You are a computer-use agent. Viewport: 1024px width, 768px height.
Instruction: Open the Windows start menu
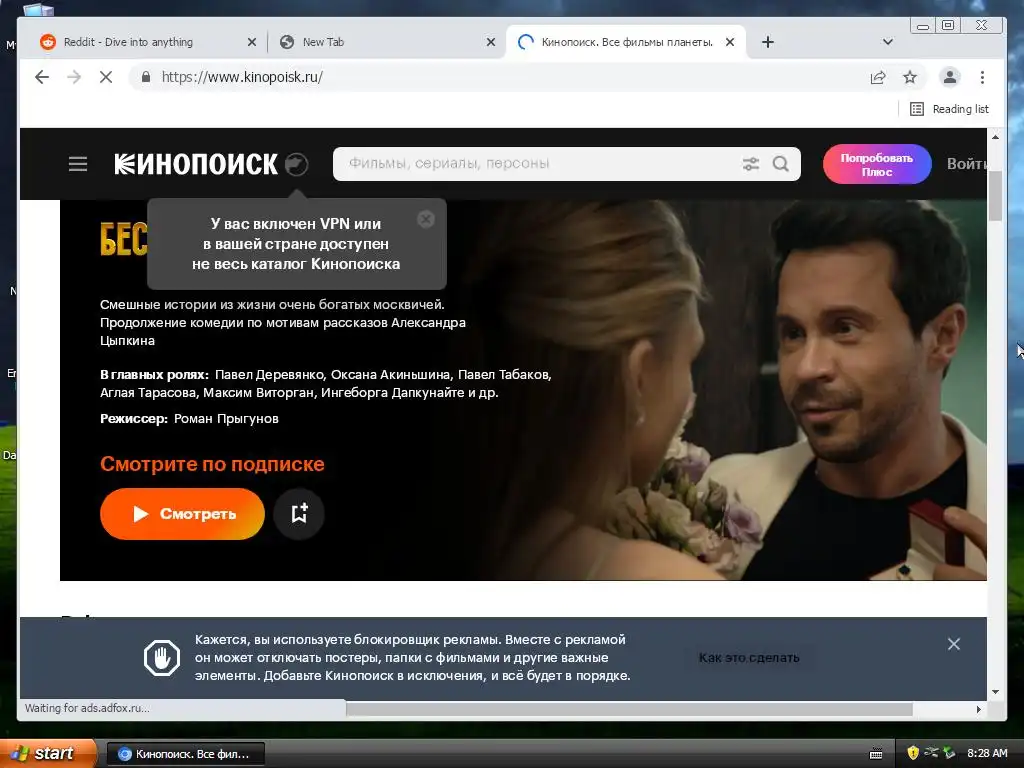coord(47,753)
